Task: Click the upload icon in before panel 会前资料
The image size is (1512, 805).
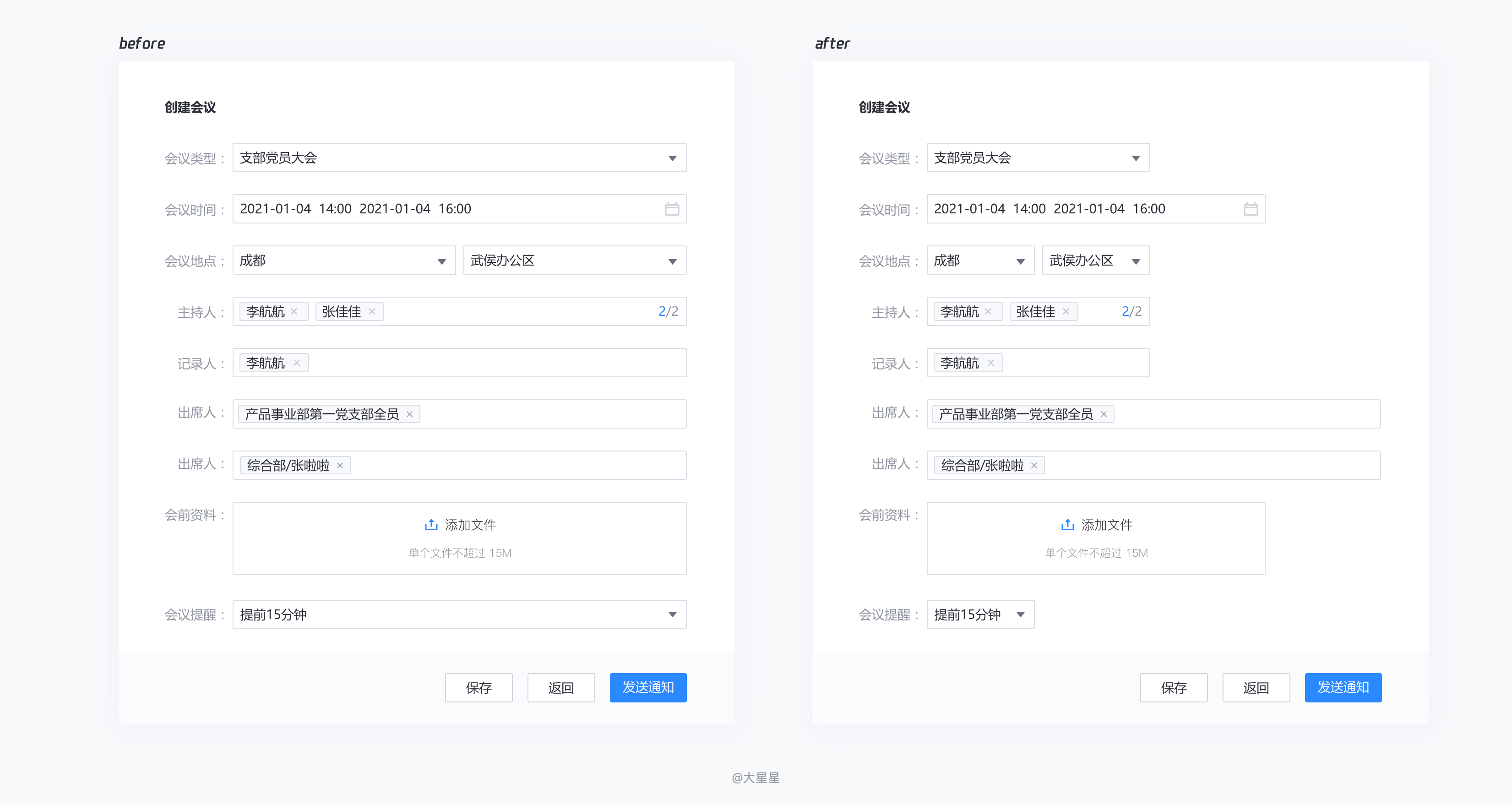Action: (x=431, y=524)
